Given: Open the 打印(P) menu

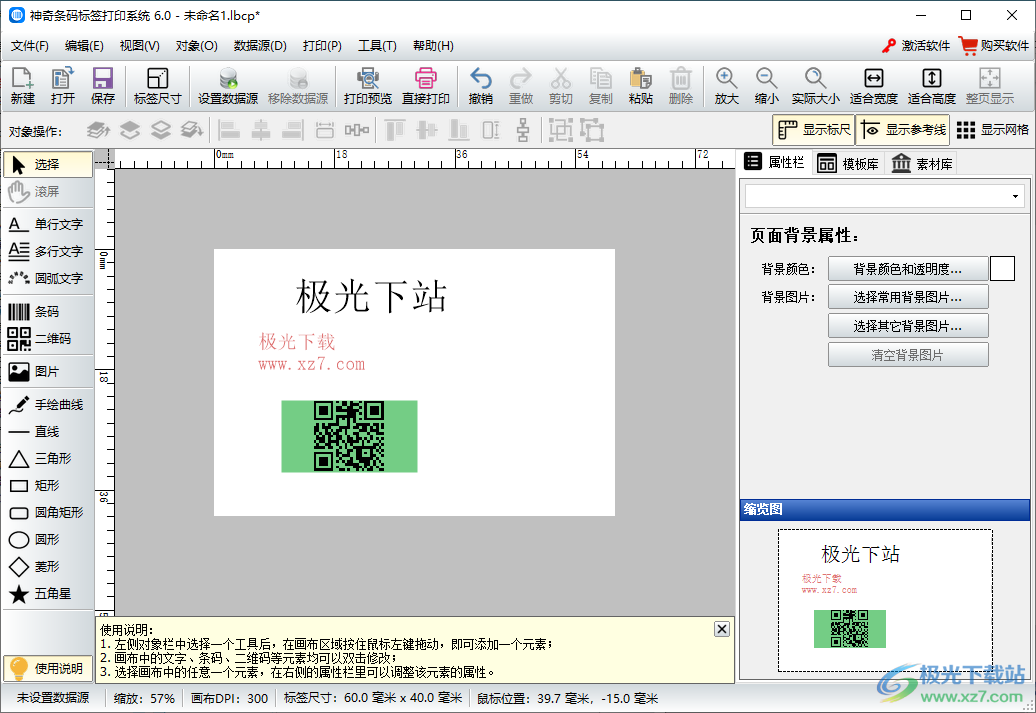Looking at the screenshot, I should (x=322, y=46).
